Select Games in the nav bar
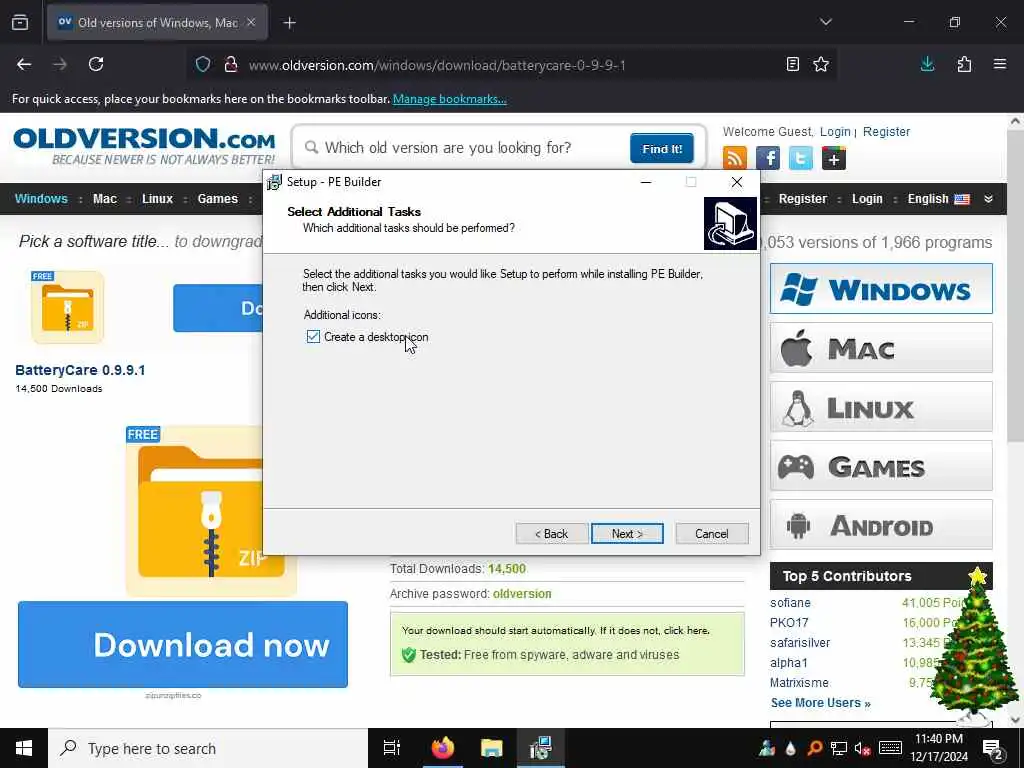 tap(217, 199)
